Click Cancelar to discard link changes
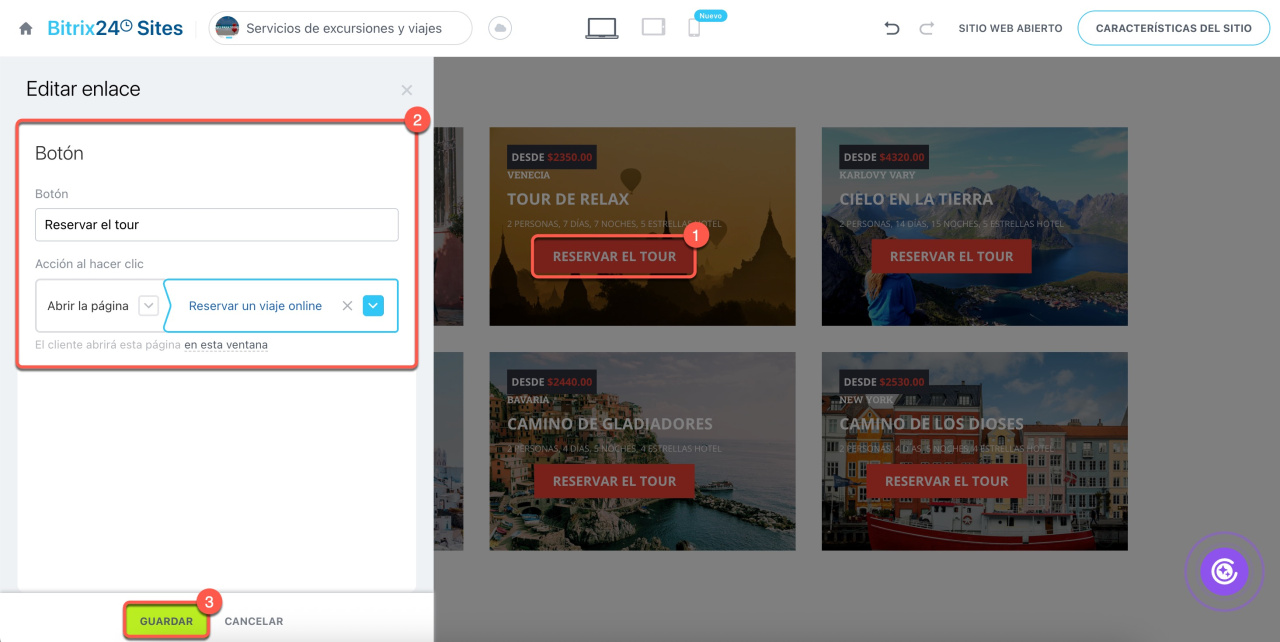 coord(254,621)
